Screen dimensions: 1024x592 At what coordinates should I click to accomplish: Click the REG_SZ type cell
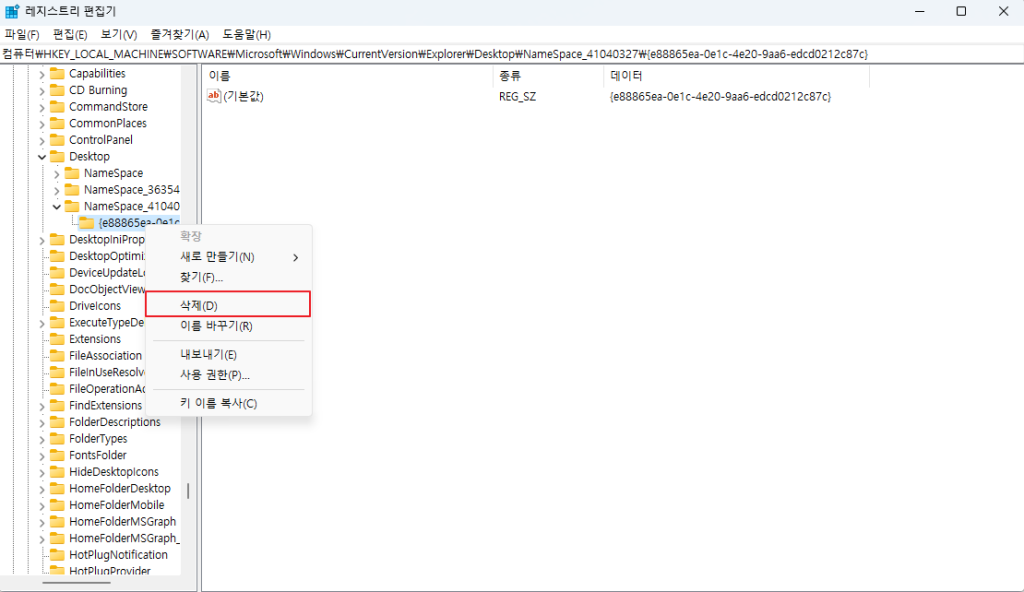pos(518,97)
